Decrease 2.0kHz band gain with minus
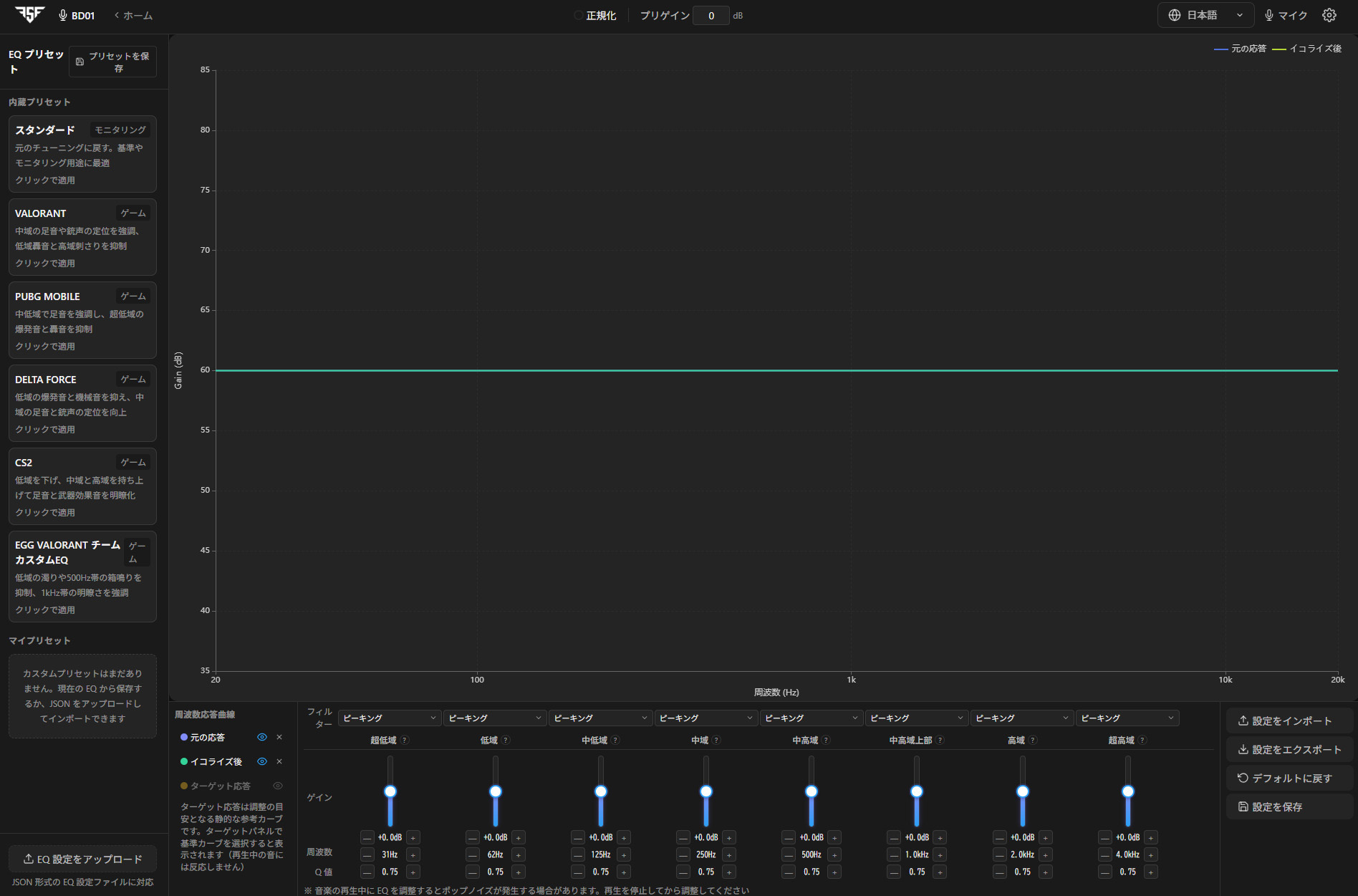1358x896 pixels. [x=999, y=837]
